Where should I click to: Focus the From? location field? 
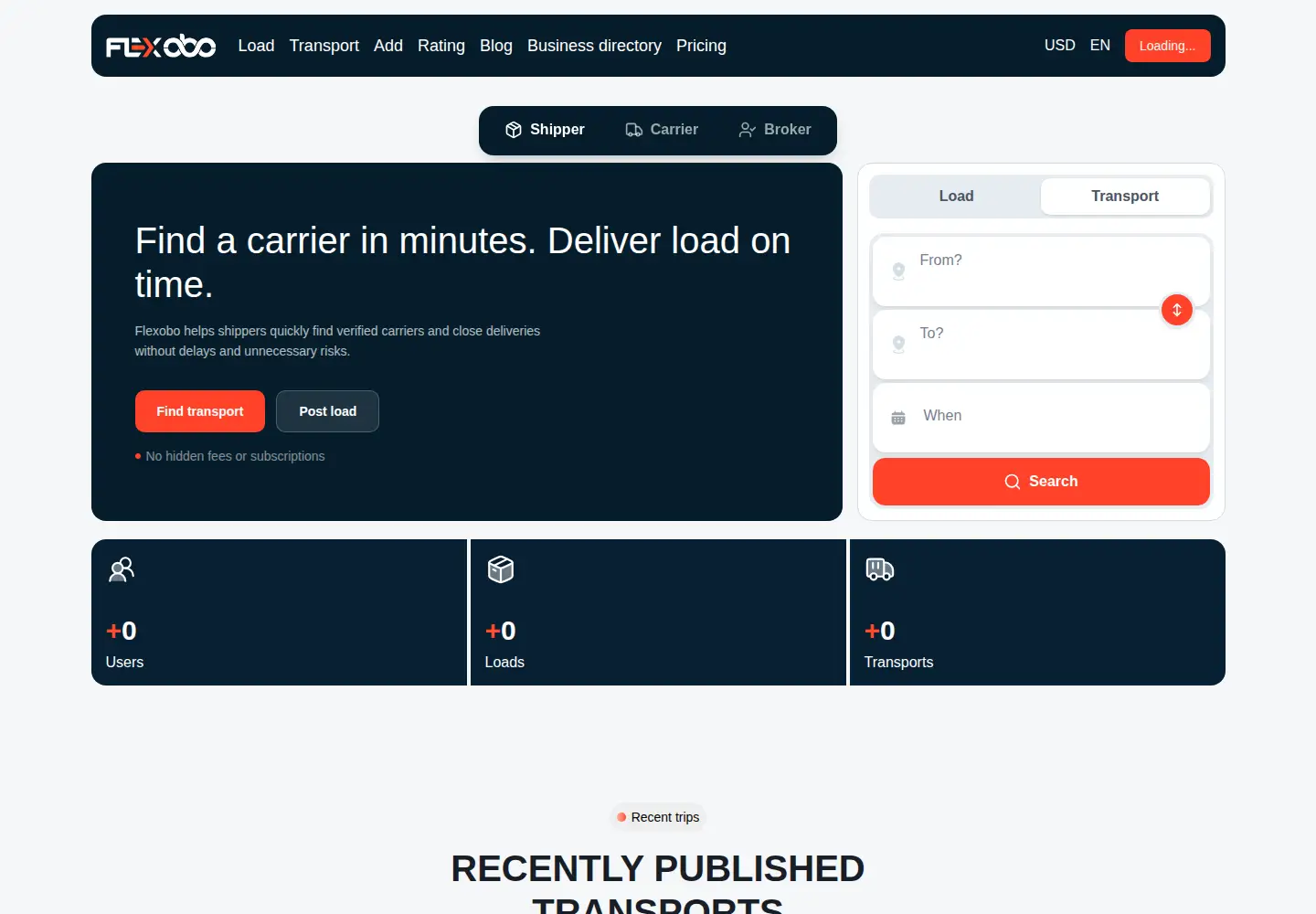1041,271
